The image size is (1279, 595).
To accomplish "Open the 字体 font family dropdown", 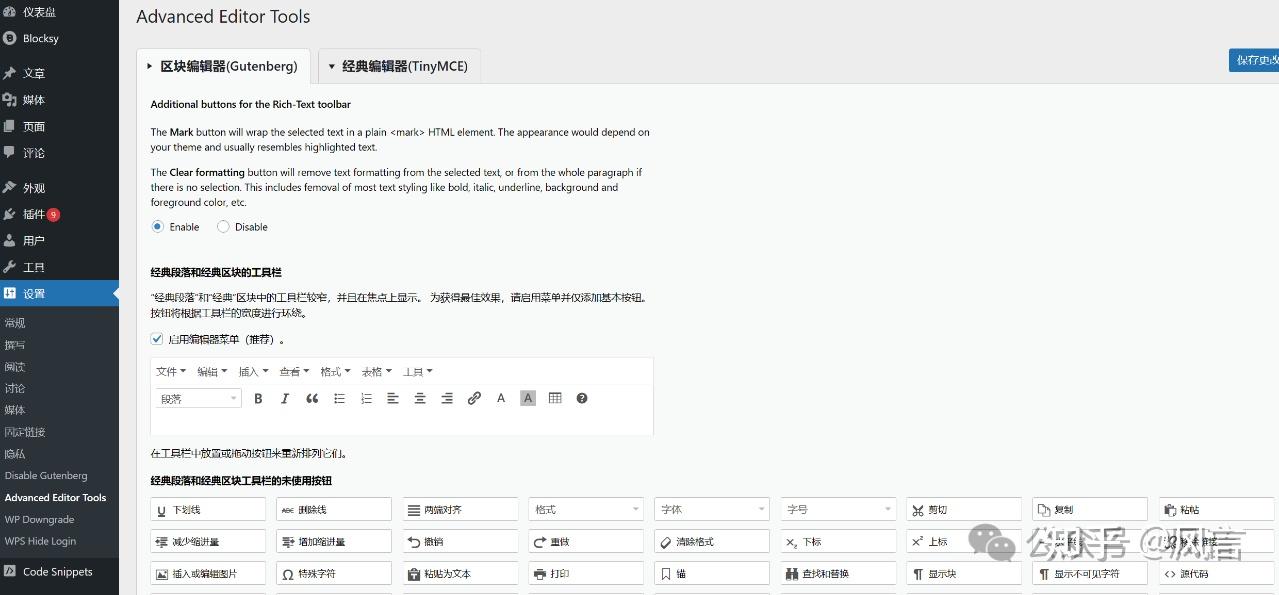I will [x=711, y=508].
